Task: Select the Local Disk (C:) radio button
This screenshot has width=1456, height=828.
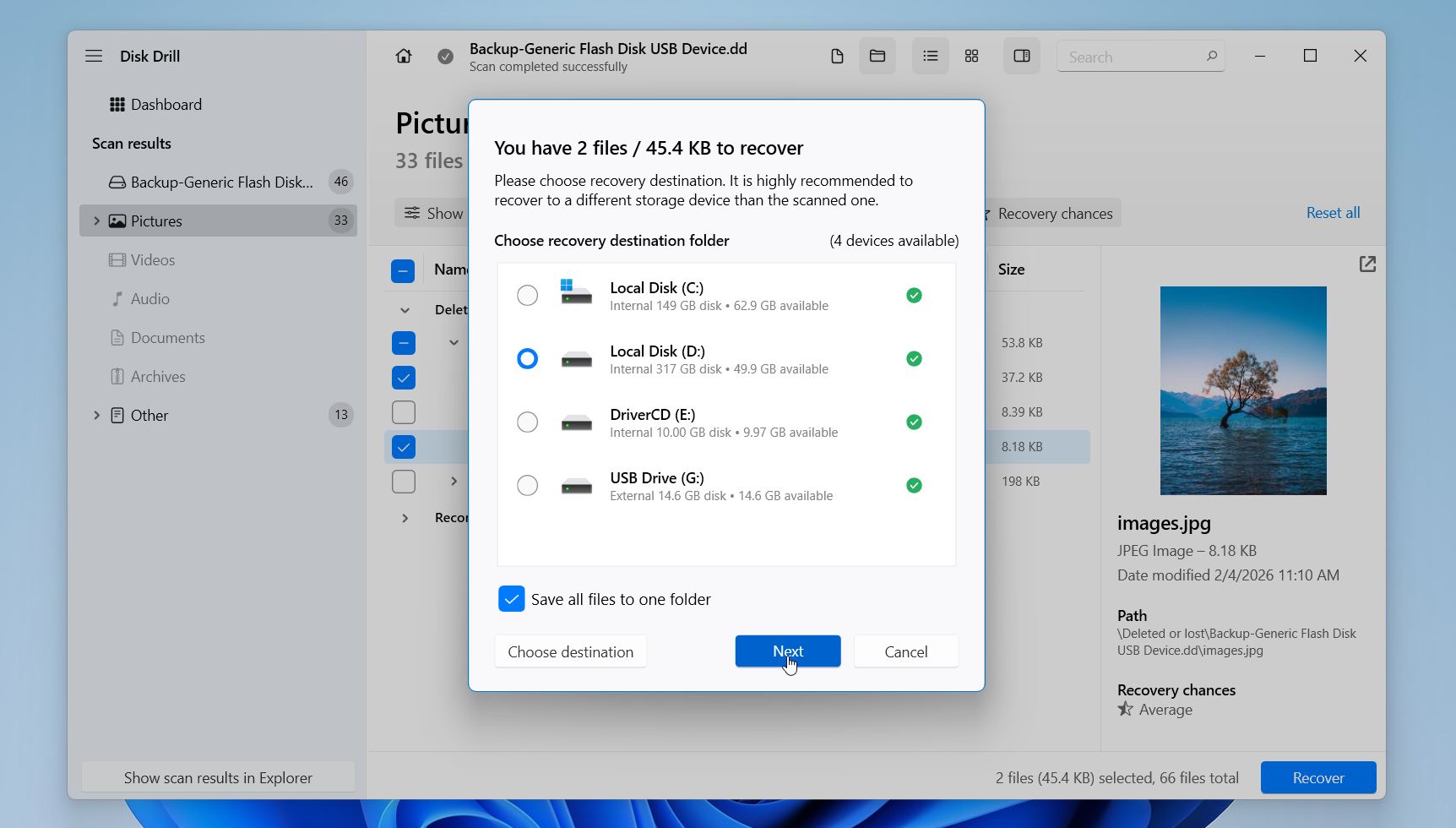Action: [x=527, y=295]
